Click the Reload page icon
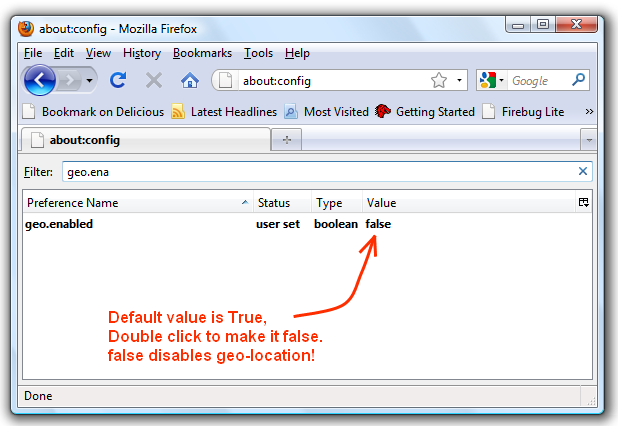This screenshot has height=426, width=618. tap(118, 80)
